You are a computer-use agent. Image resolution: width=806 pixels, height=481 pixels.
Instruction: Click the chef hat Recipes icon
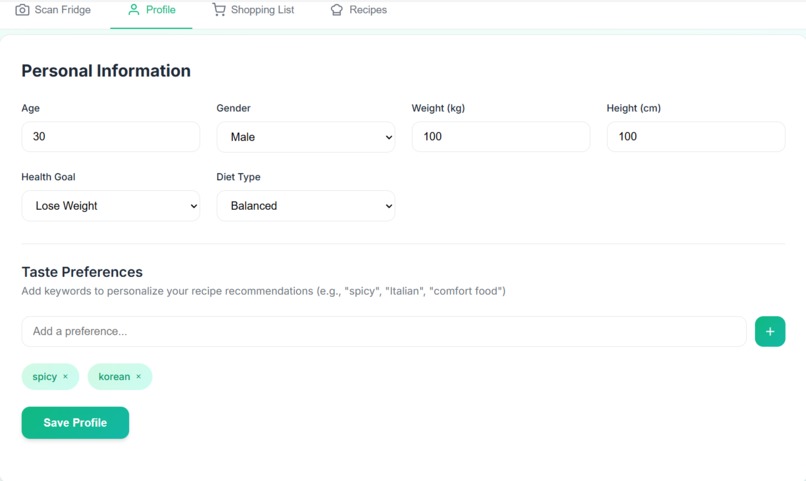point(336,10)
